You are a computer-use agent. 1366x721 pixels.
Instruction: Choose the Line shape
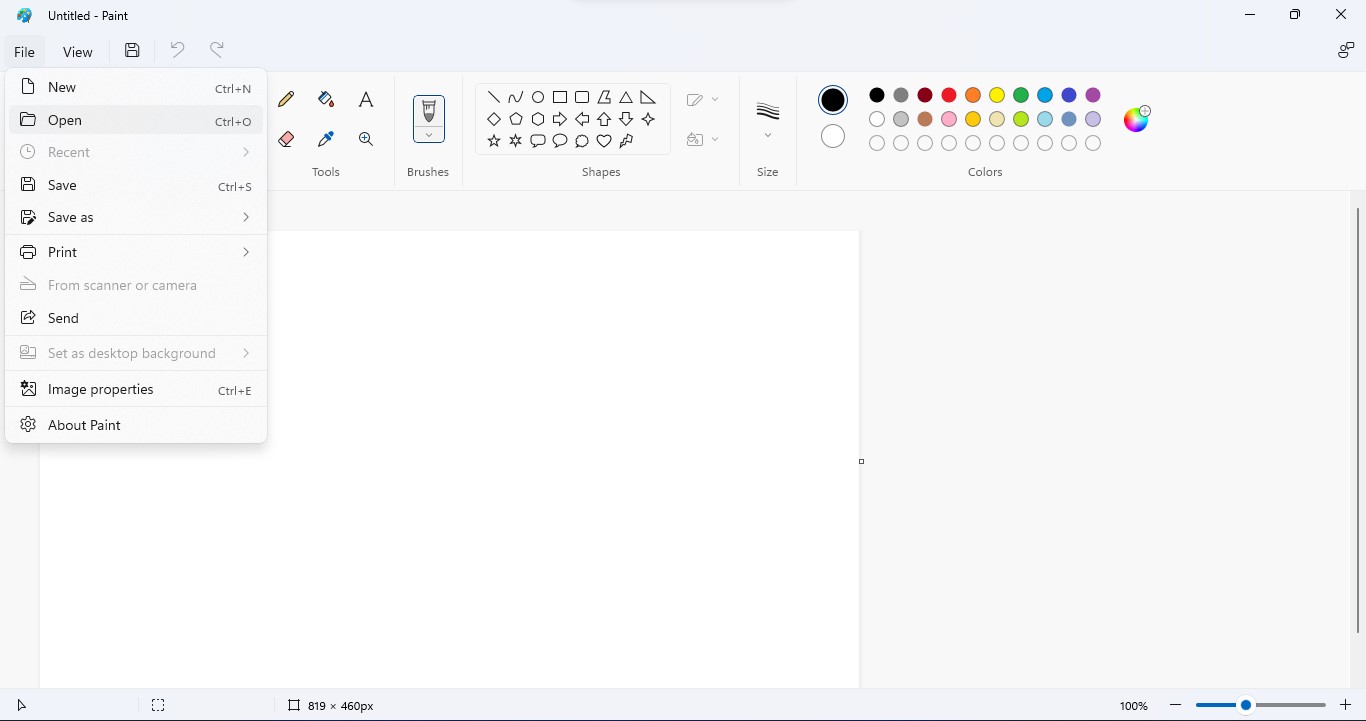[494, 97]
